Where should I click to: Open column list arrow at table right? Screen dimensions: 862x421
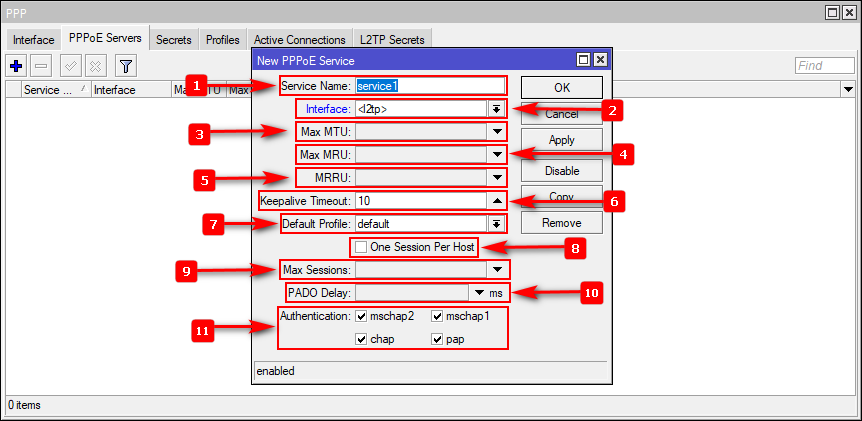pyautogui.click(x=847, y=89)
